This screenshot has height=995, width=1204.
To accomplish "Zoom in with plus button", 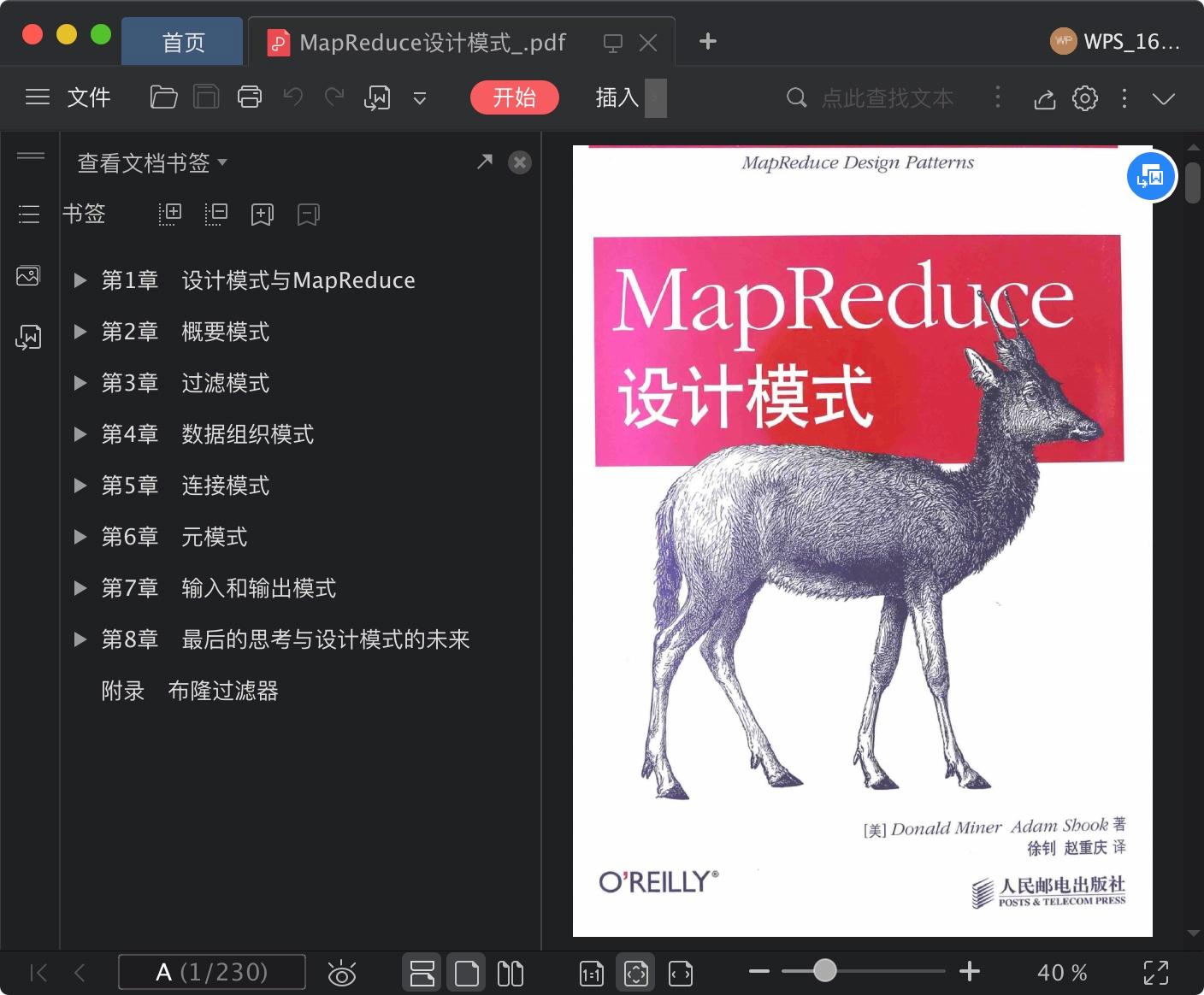I will (970, 971).
